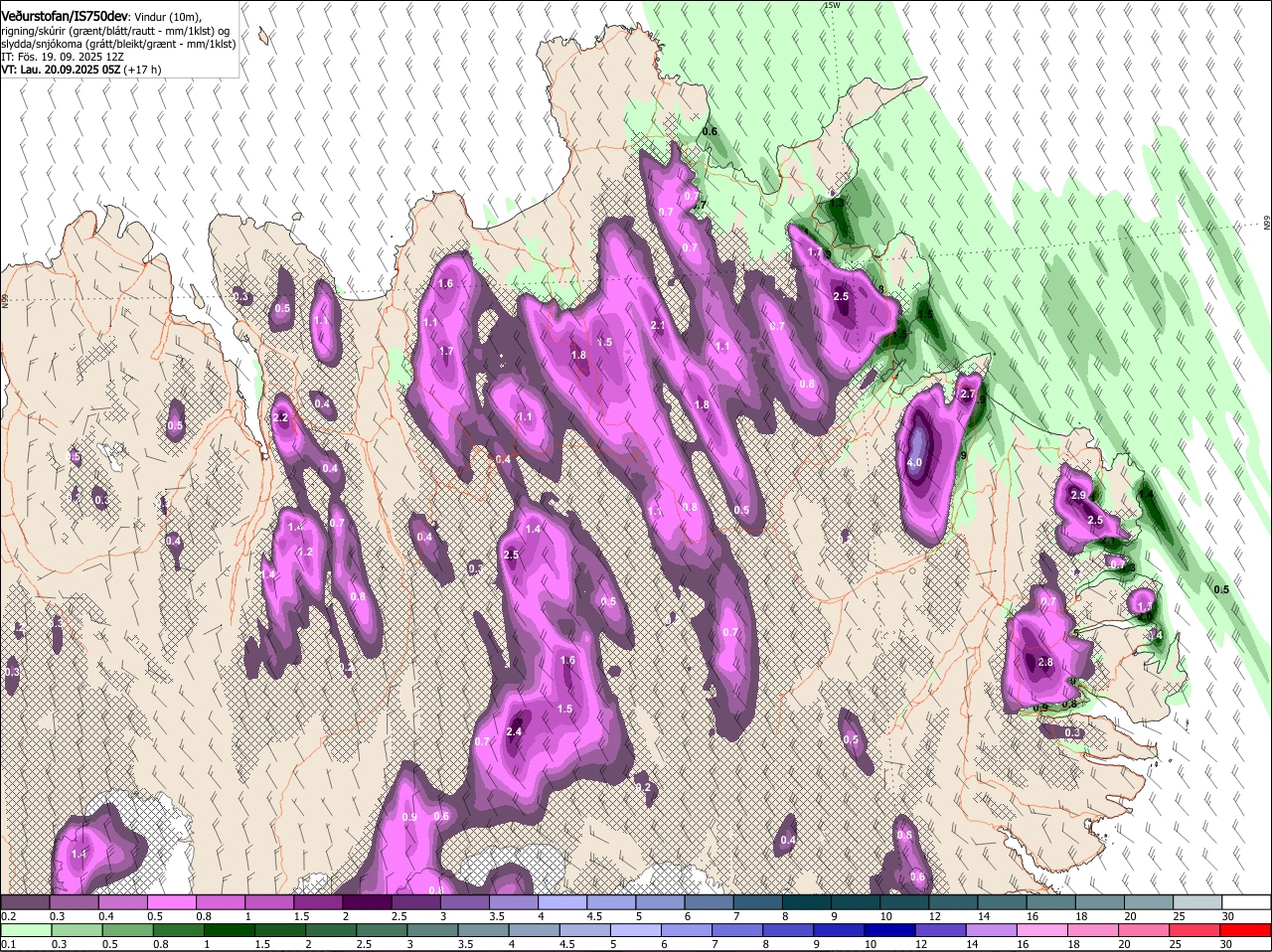Click the 2.7 precipitation value on the map
The height and width of the screenshot is (952, 1272).
click(968, 395)
